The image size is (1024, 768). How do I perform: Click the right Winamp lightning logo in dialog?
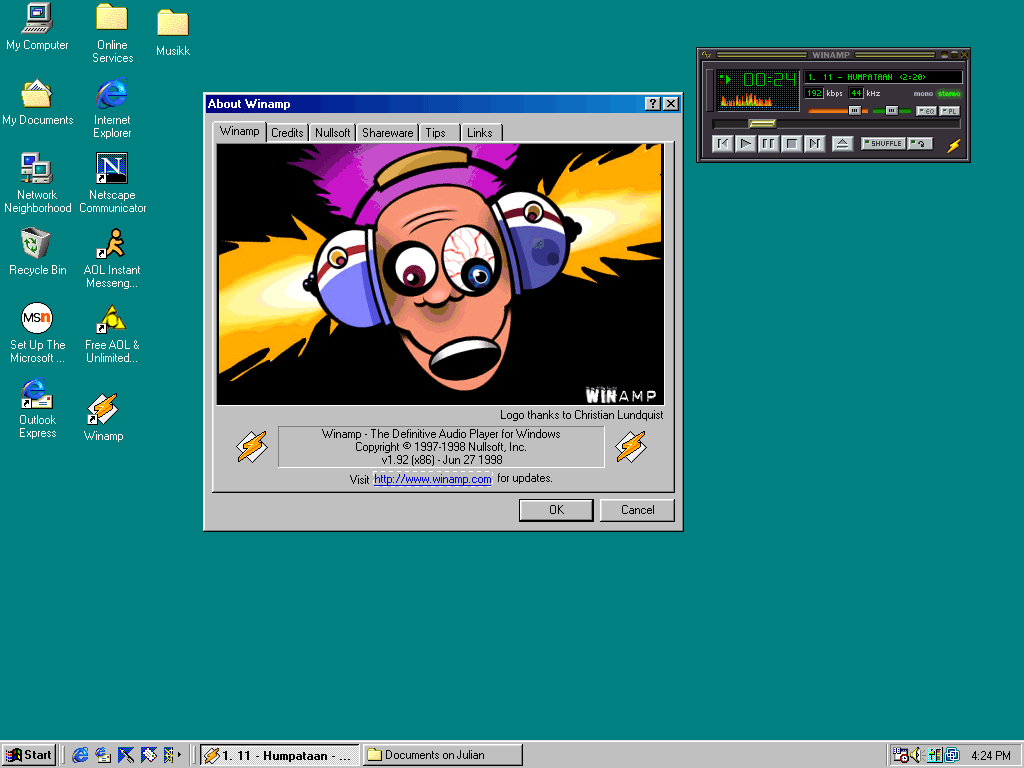coord(631,447)
